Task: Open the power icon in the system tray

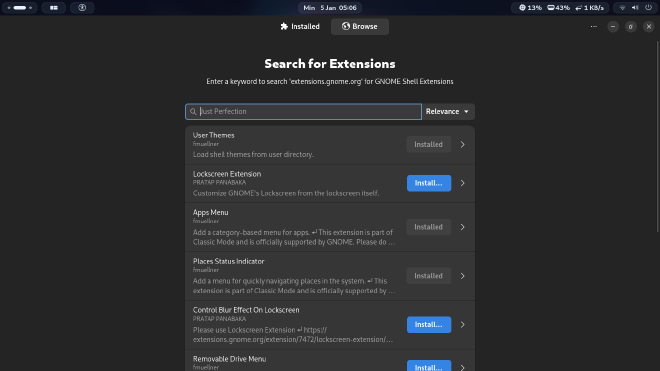Action: coord(648,8)
